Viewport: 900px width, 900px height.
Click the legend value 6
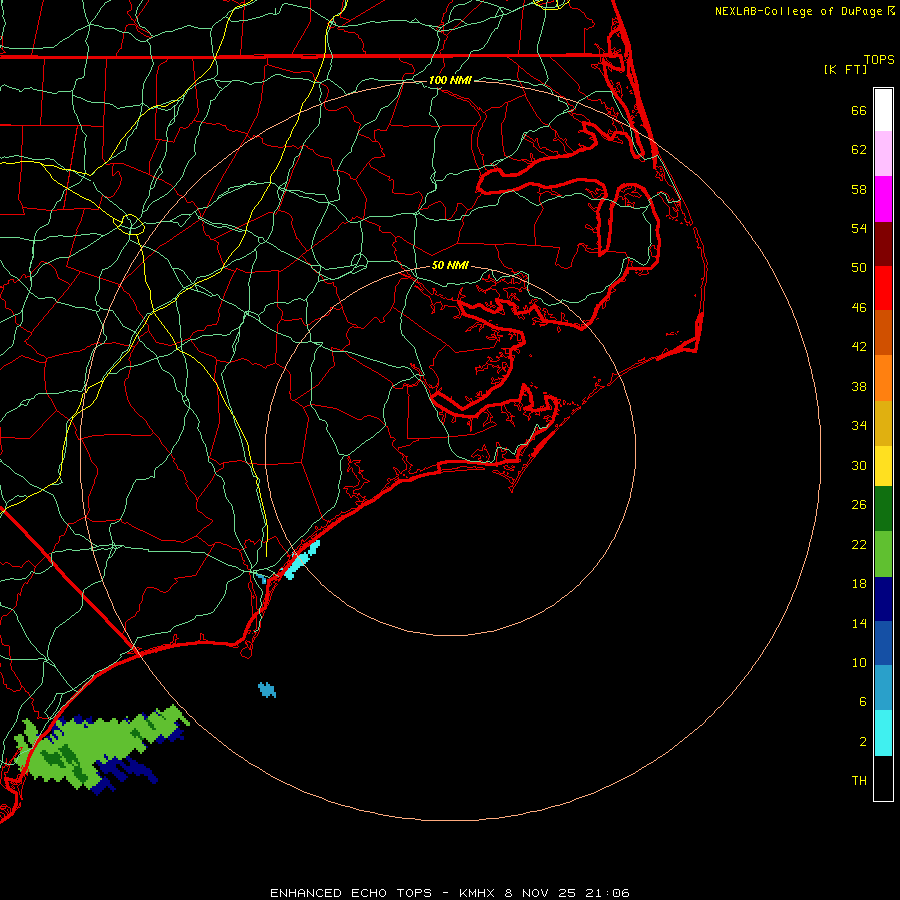pyautogui.click(x=863, y=702)
